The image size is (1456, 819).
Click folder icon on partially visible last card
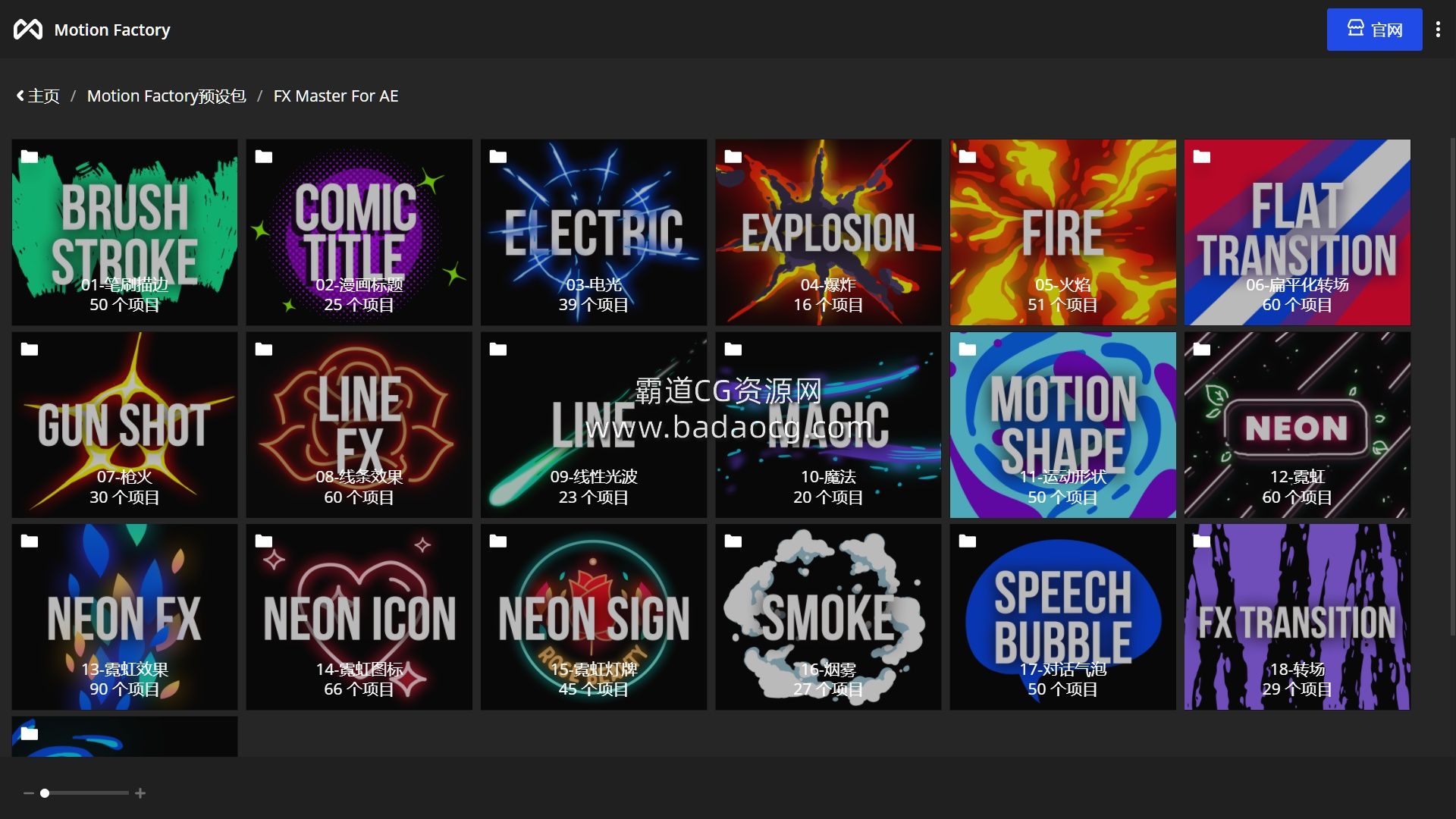[30, 734]
